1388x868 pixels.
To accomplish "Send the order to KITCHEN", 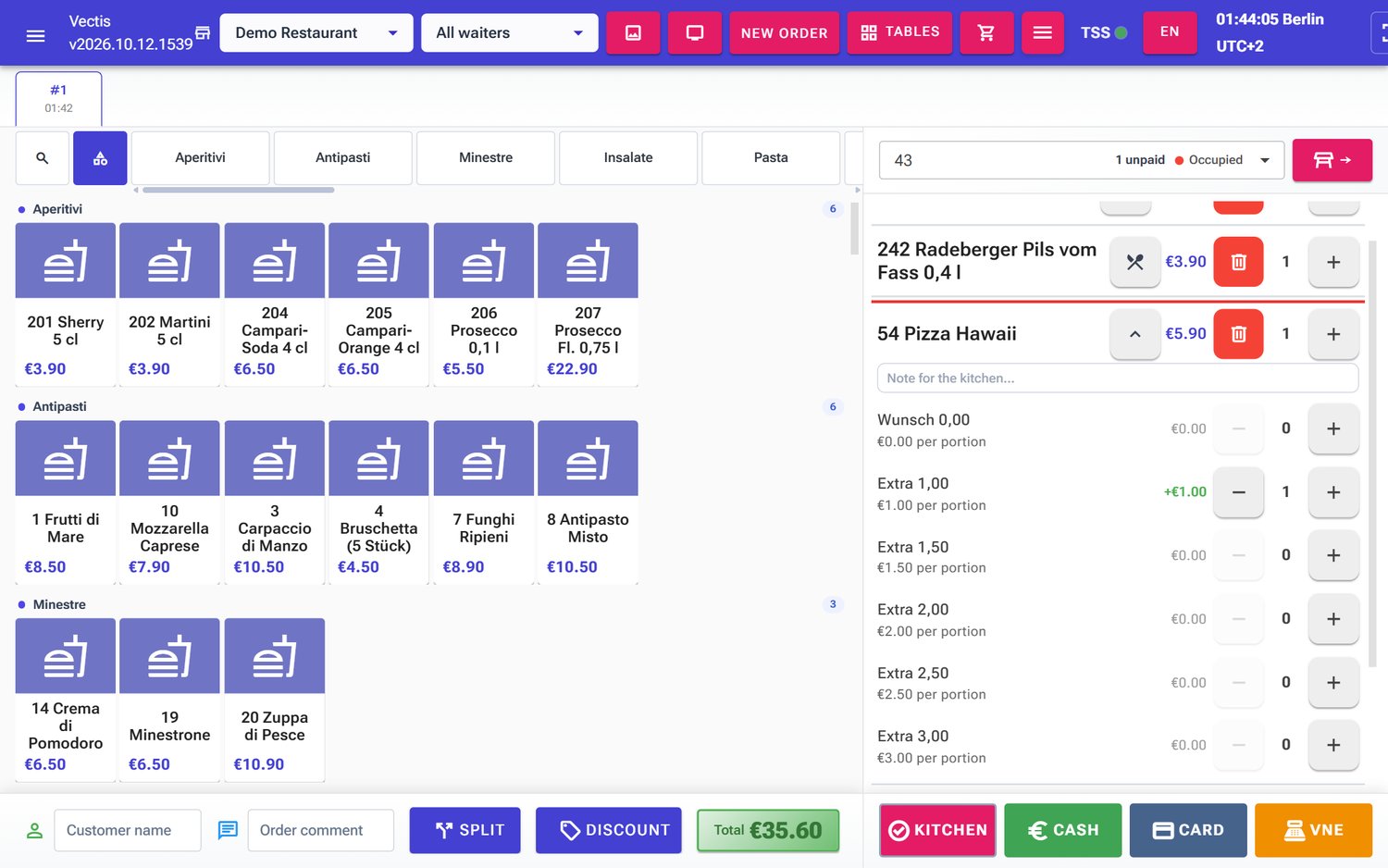I will pos(937,830).
